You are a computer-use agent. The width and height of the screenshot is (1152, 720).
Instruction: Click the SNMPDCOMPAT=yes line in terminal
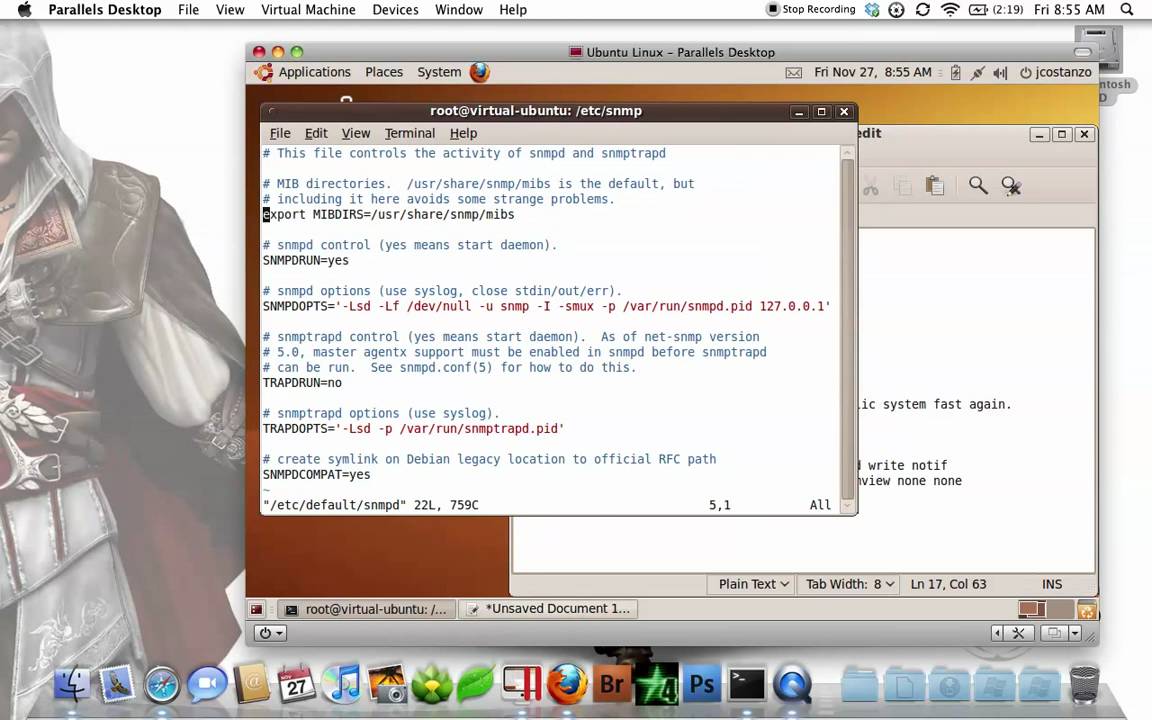tap(317, 475)
